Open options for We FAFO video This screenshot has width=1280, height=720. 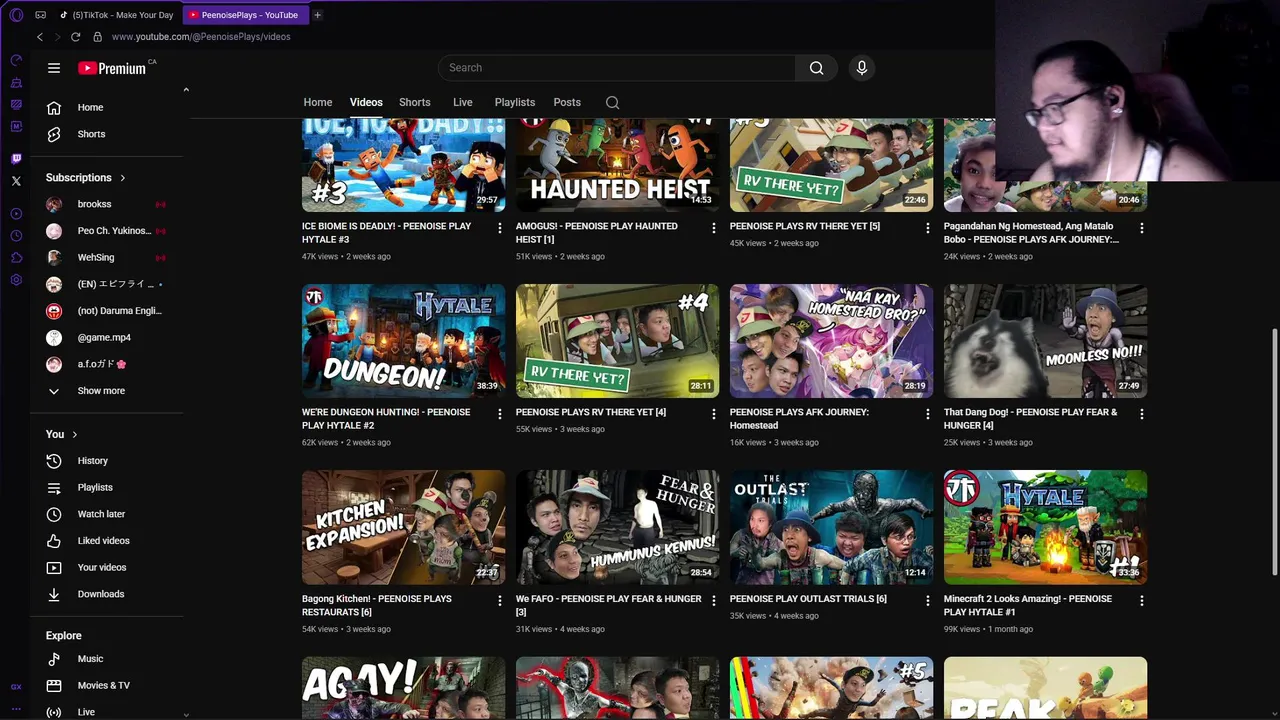point(714,601)
